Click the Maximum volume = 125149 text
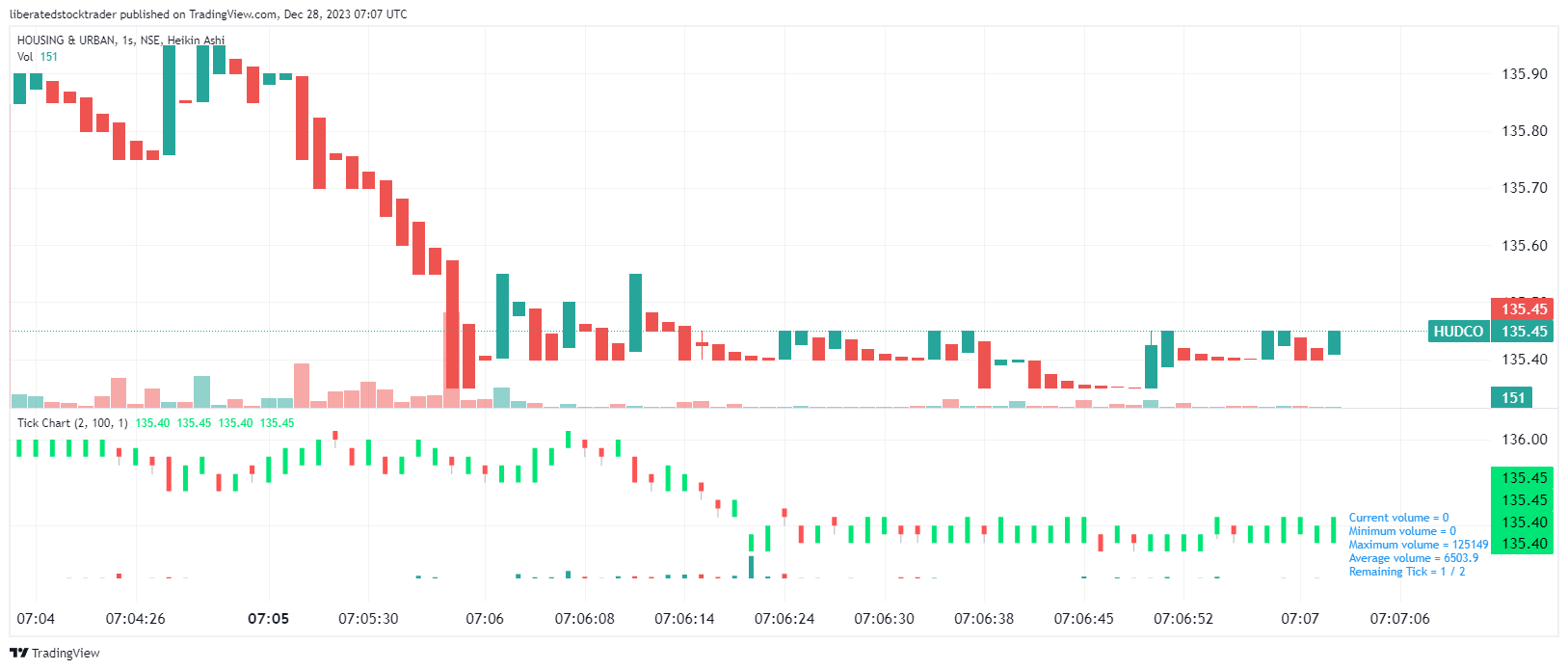1568x670 pixels. [x=1418, y=545]
